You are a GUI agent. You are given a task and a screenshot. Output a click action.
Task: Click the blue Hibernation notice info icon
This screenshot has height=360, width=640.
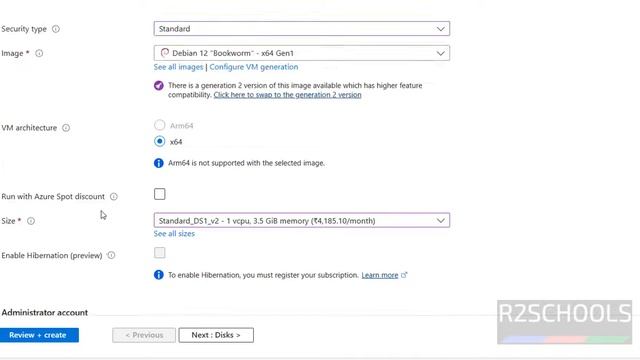click(159, 275)
